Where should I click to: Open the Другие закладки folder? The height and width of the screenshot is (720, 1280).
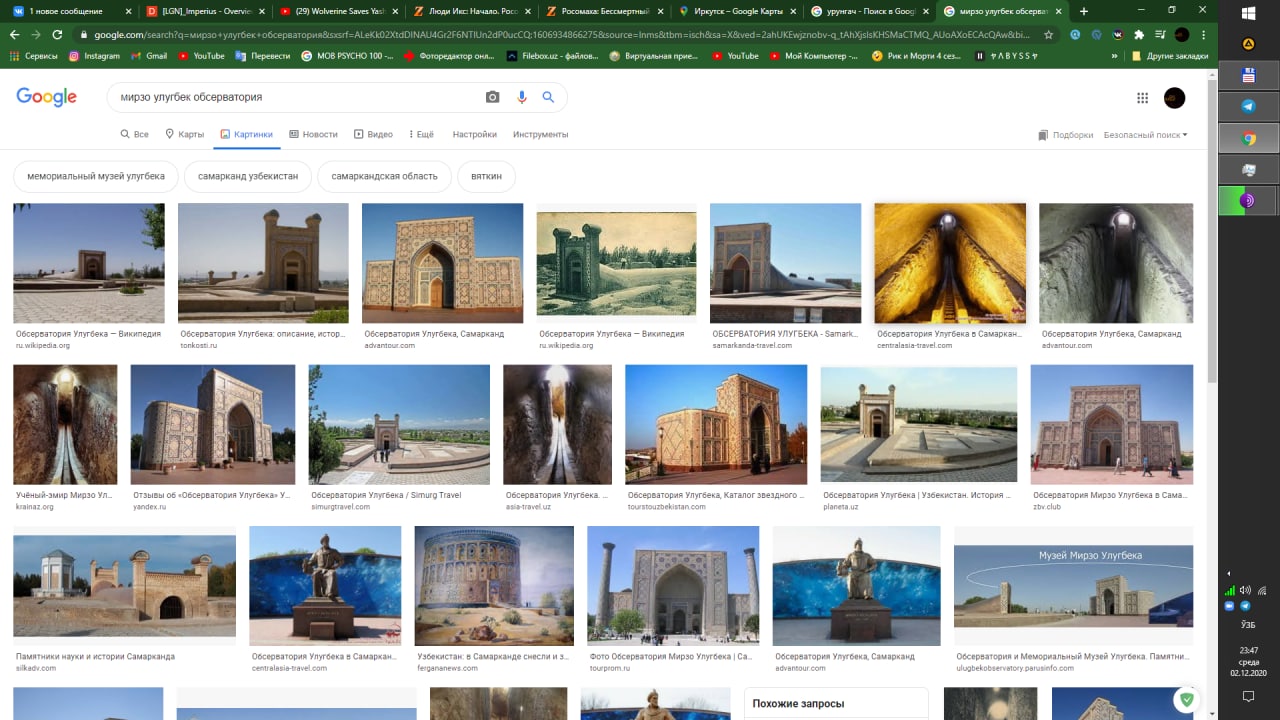click(1170, 56)
